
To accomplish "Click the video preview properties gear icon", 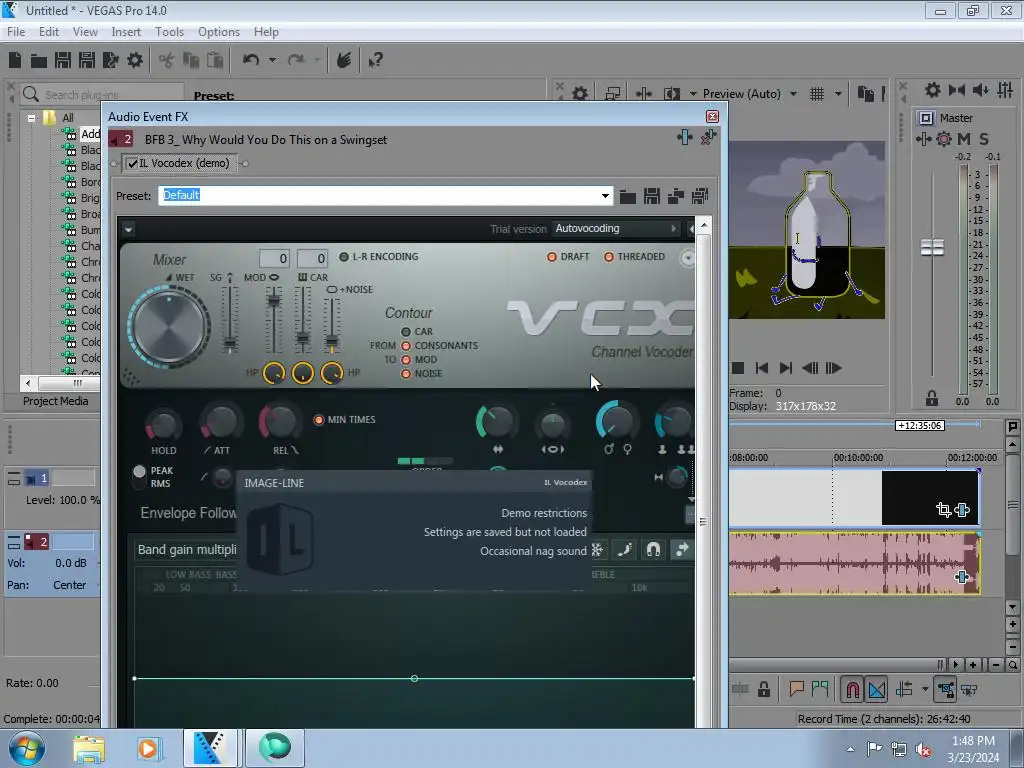I will pos(579,94).
